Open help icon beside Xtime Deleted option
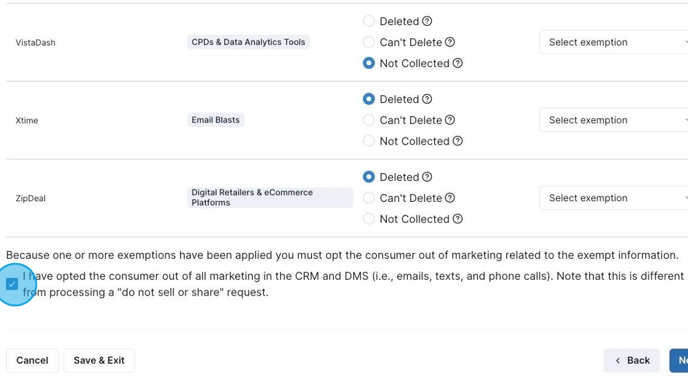 coord(427,99)
